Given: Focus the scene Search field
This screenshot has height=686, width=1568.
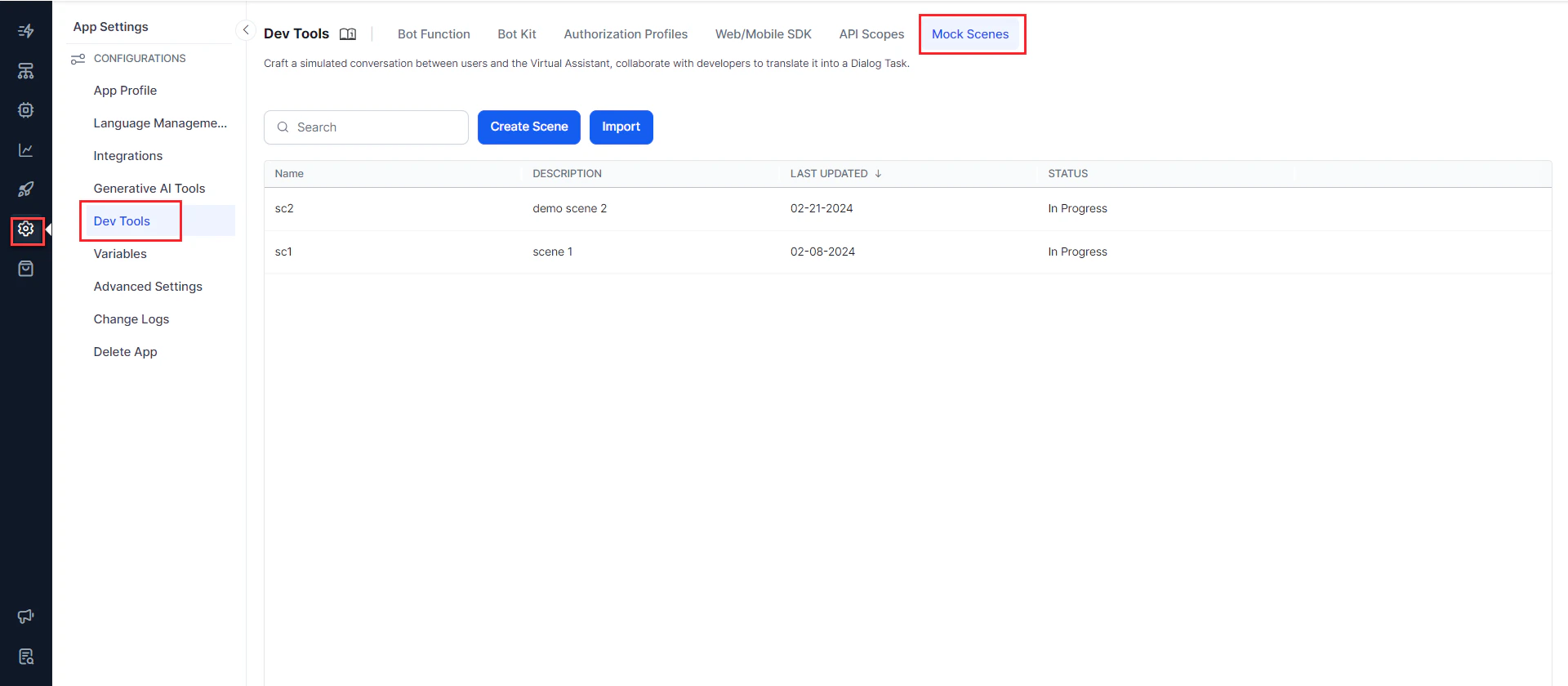Looking at the screenshot, I should point(366,127).
